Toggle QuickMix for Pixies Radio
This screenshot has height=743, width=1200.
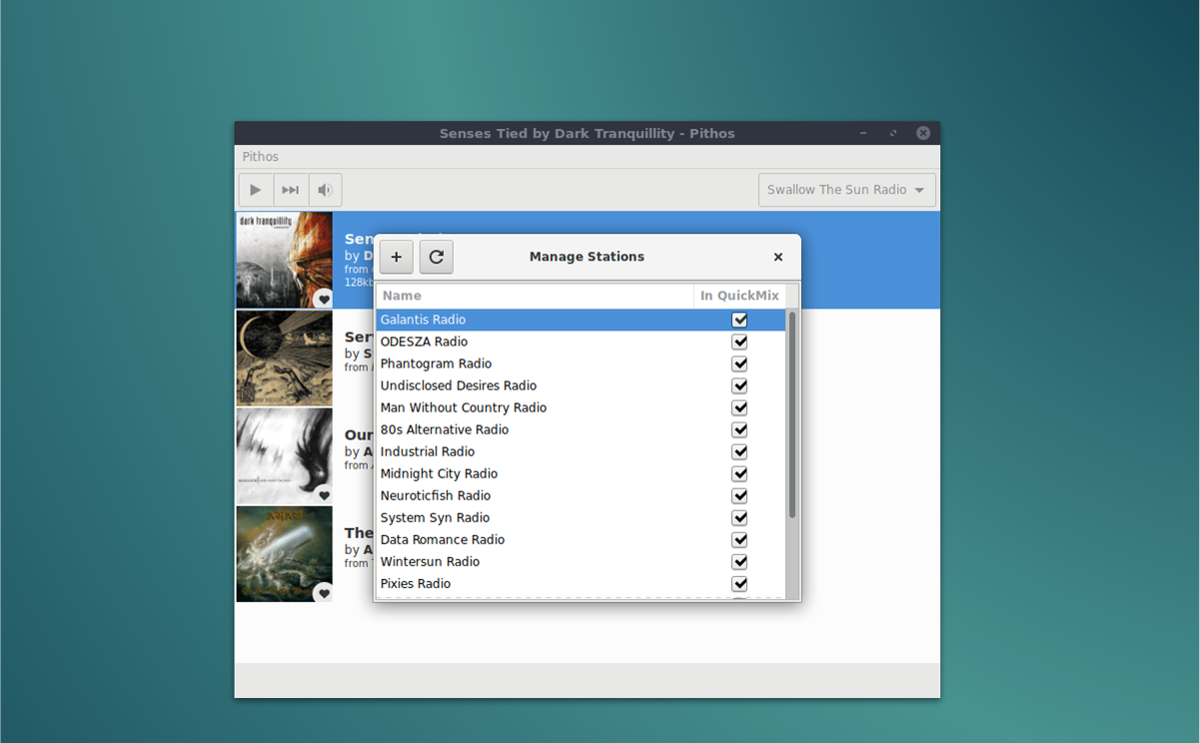[740, 584]
